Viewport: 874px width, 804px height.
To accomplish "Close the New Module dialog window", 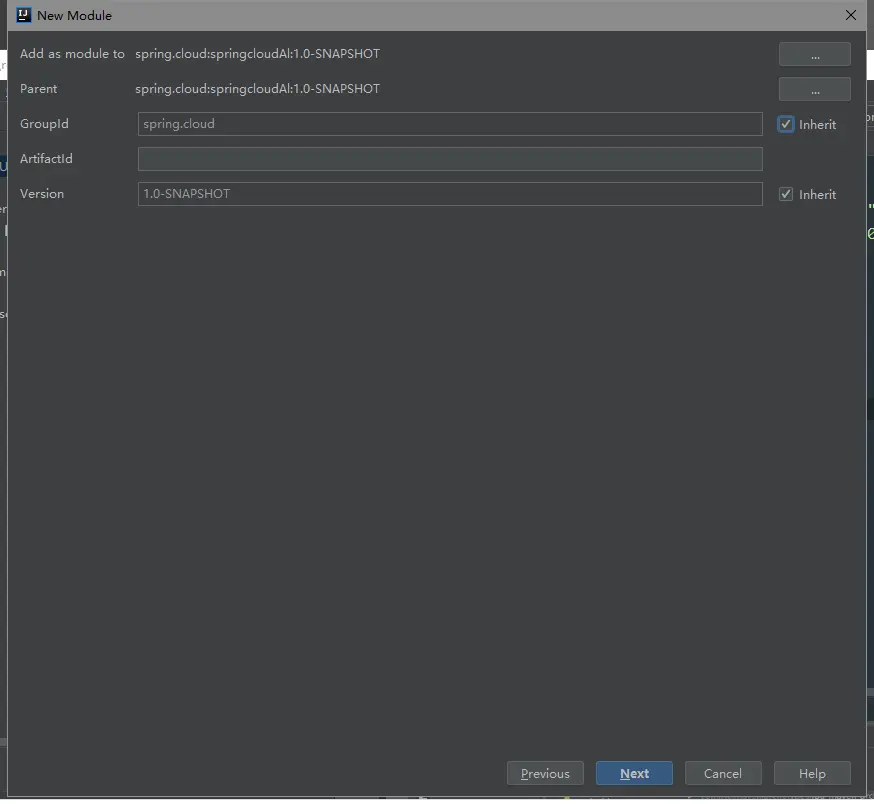I will coord(851,16).
